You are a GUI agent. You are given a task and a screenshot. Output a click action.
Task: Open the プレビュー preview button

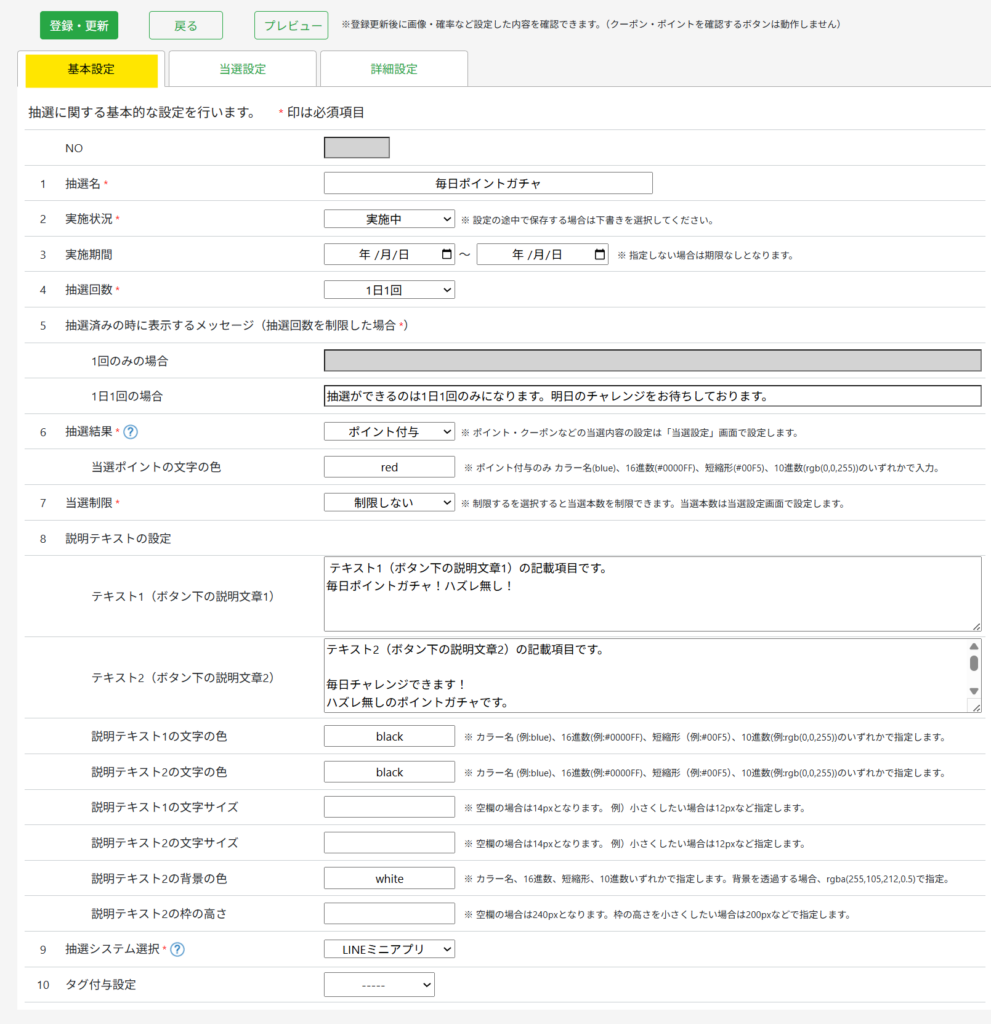pos(291,25)
